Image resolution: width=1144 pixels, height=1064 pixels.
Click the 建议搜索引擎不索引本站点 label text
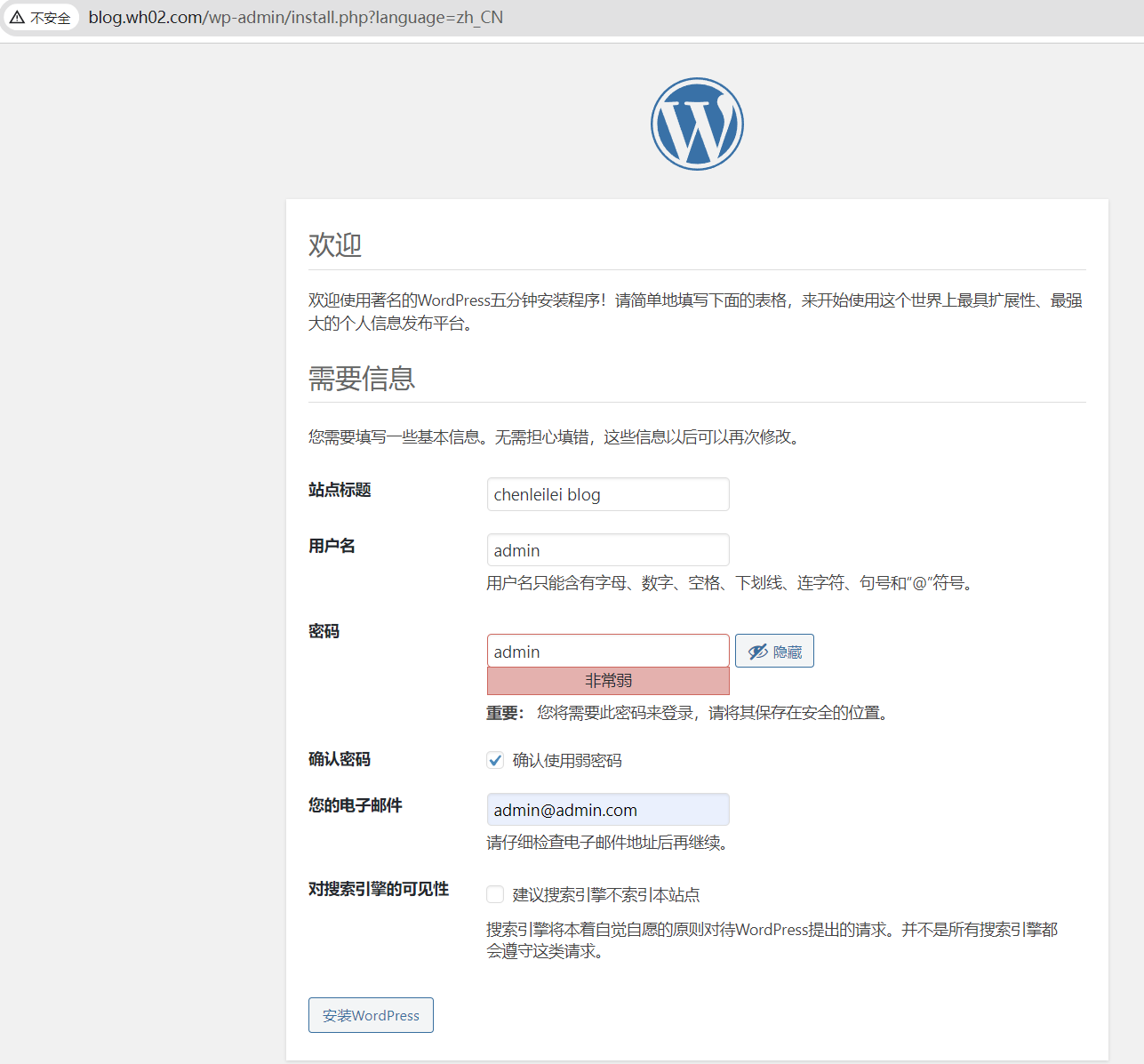pyautogui.click(x=606, y=895)
